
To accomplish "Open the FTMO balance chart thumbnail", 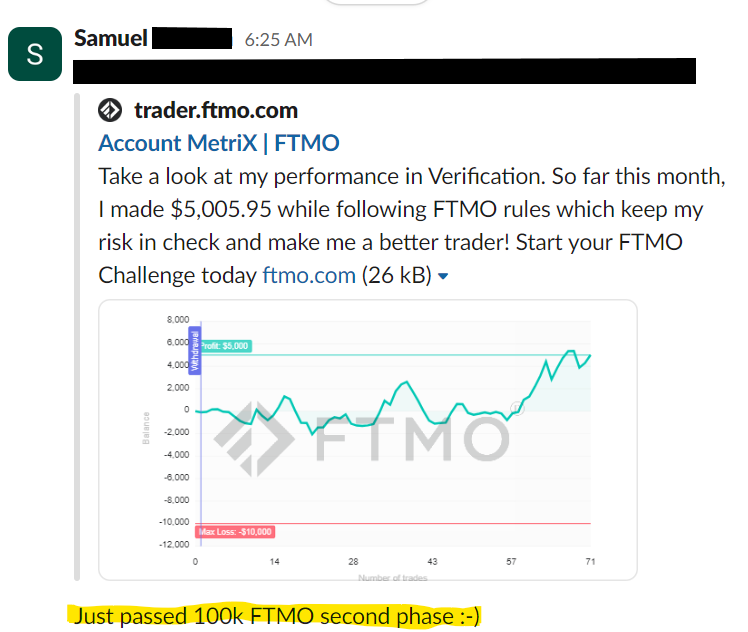I will [368, 440].
